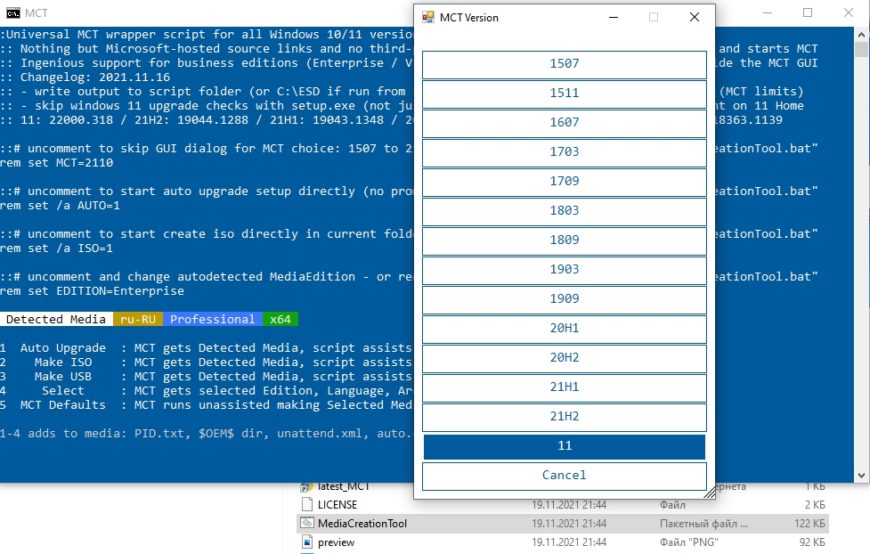Image resolution: width=870 pixels, height=554 pixels.
Task: Click the console scrollbar down arrow
Action: (861, 474)
